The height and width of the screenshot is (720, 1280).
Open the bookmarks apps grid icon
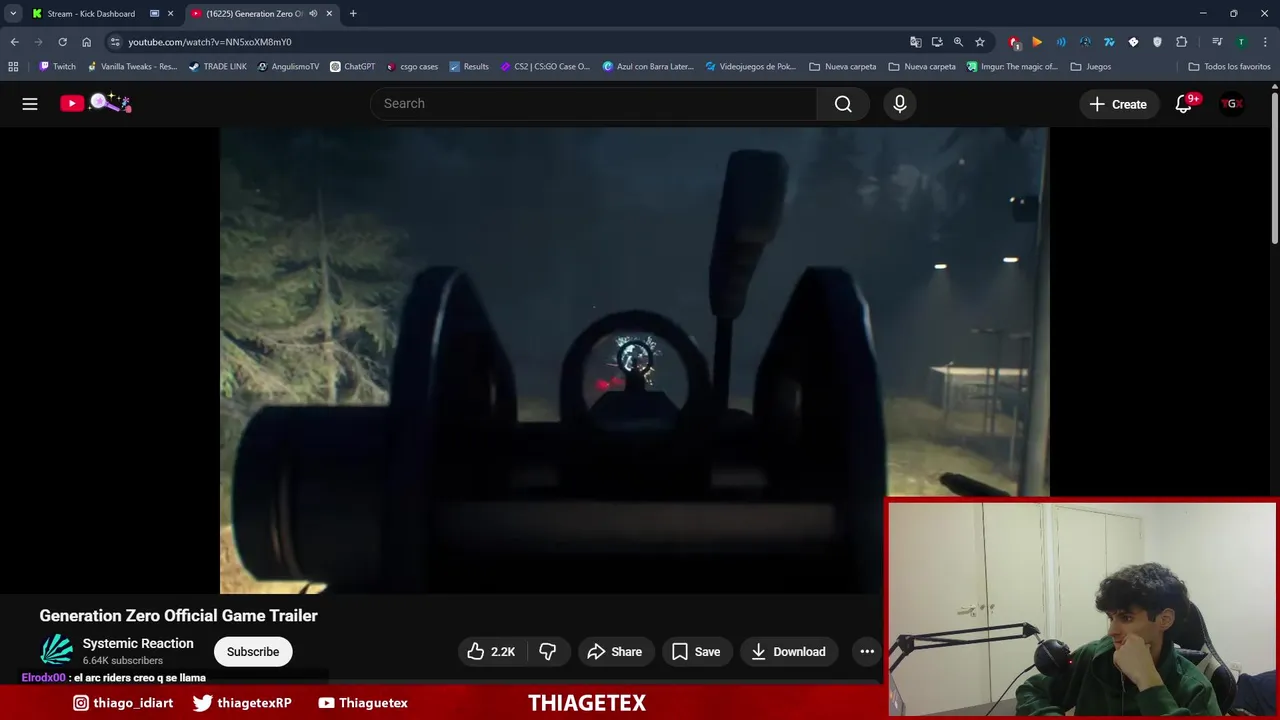coord(13,67)
